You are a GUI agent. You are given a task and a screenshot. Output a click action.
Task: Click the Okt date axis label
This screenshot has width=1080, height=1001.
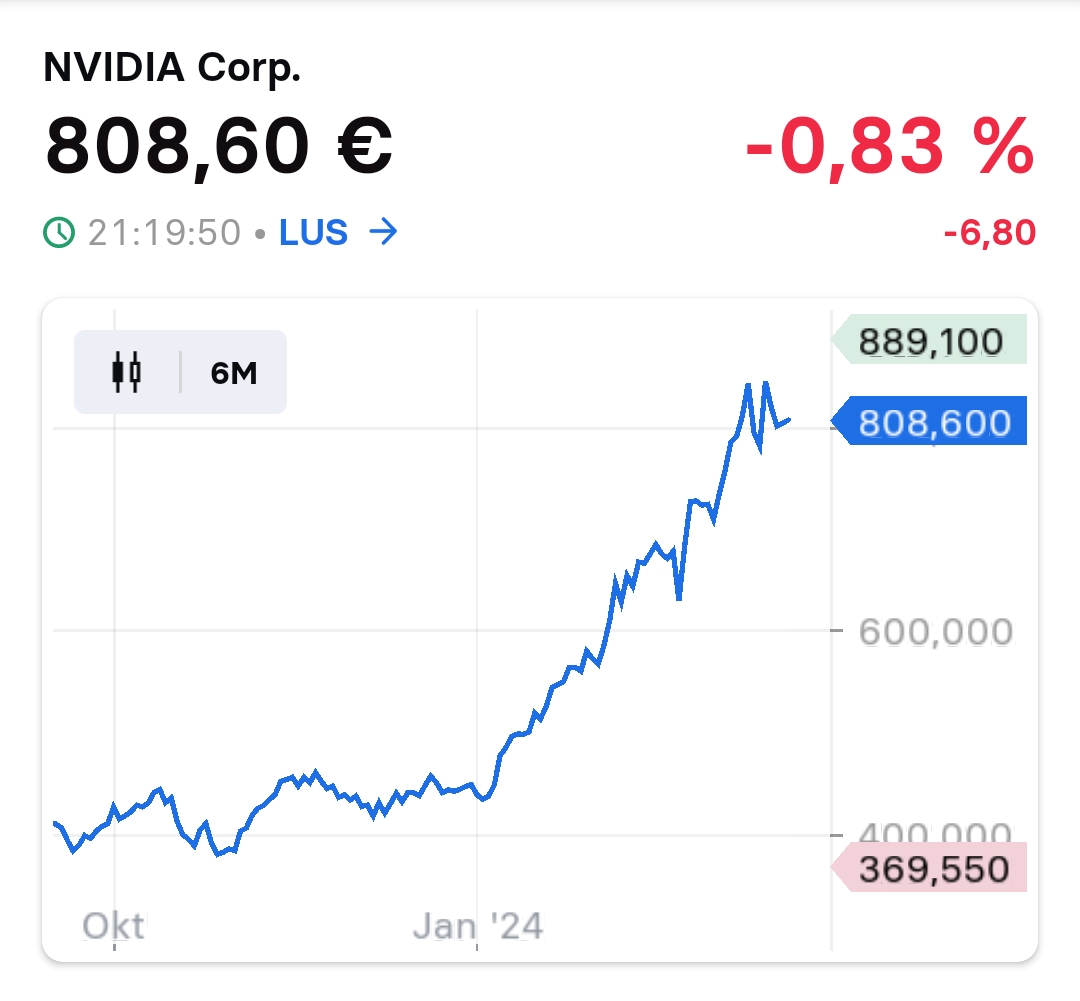click(113, 926)
